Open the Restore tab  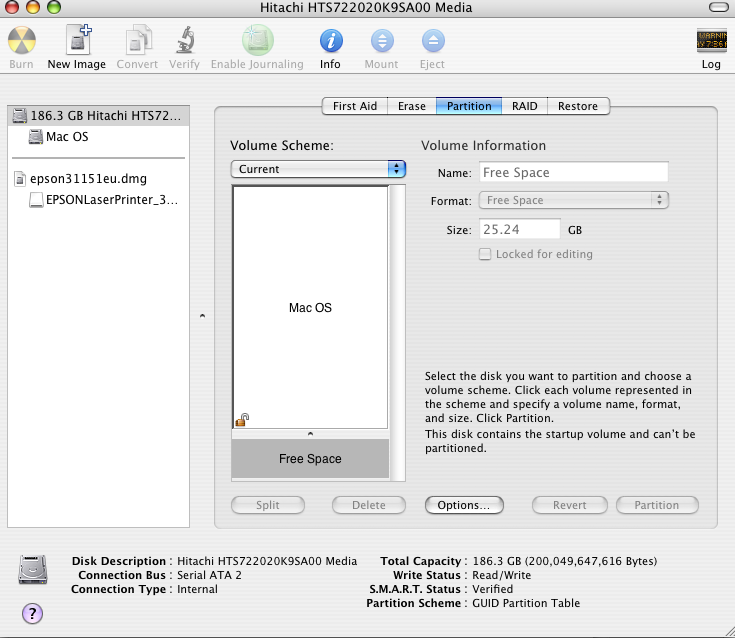pyautogui.click(x=578, y=106)
